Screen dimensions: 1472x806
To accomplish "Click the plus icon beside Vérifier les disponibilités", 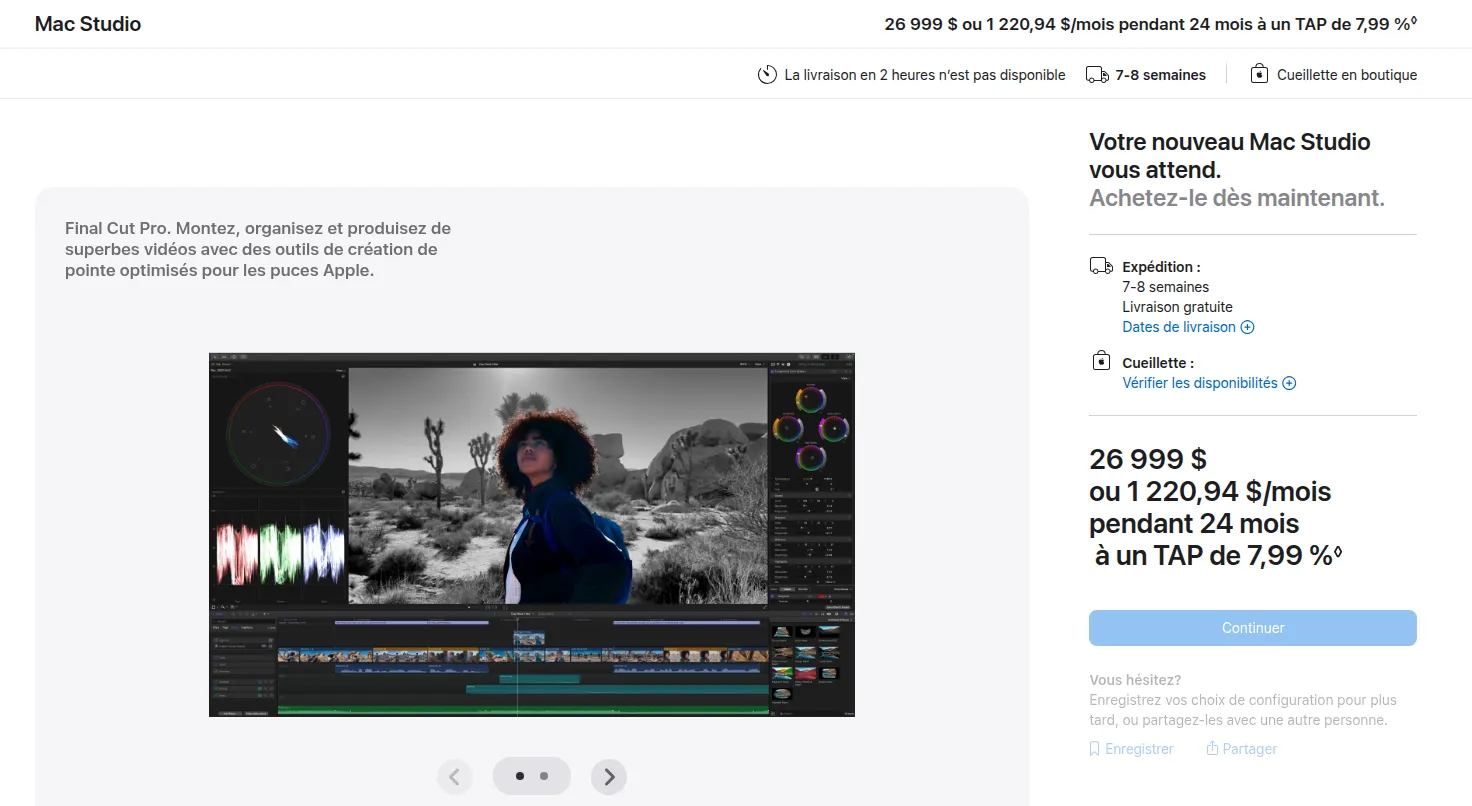I will tap(1289, 383).
